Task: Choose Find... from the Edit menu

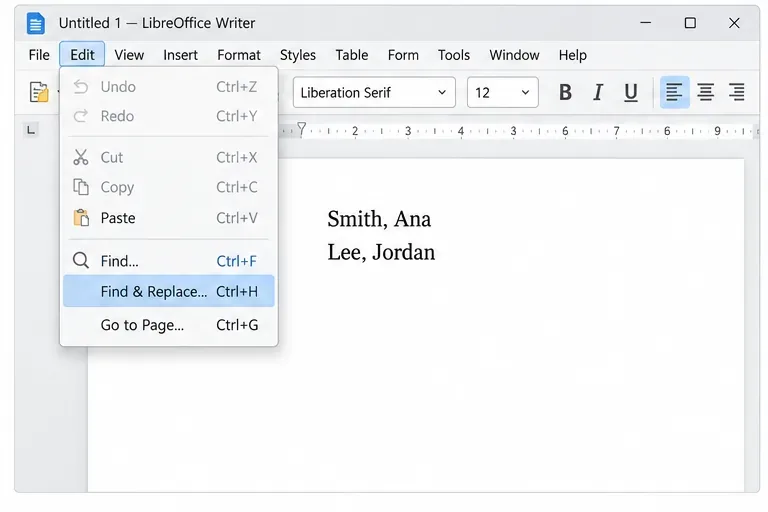Action: click(x=168, y=261)
